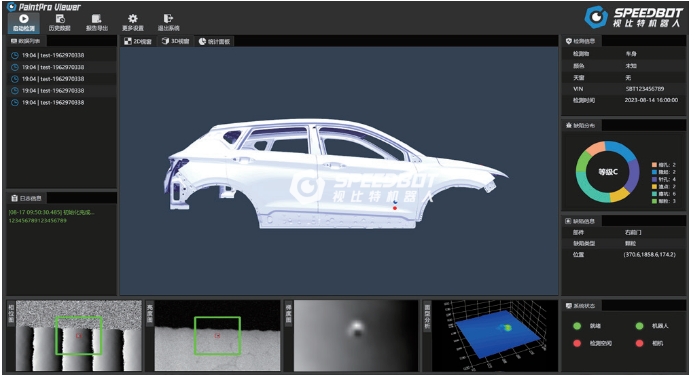This screenshot has width=695, height=377.
Task: Click the report export toolbar icon
Action: (x=97, y=23)
